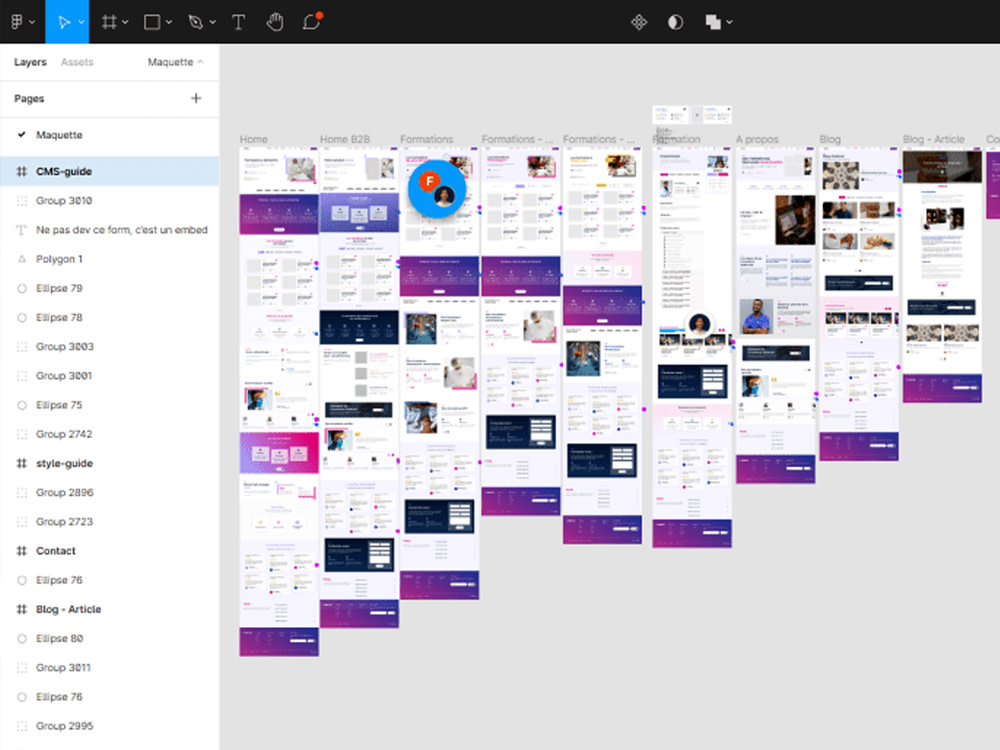The width and height of the screenshot is (1000, 750).
Task: Select the Move tool
Action: pos(62,21)
